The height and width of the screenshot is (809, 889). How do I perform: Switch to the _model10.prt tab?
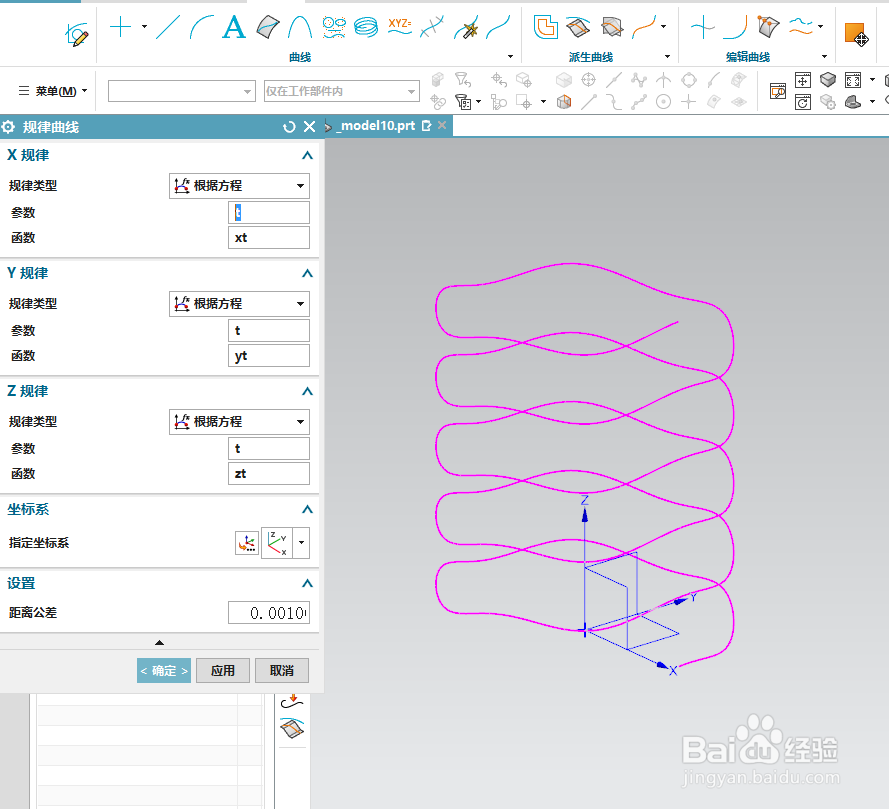pyautogui.click(x=378, y=126)
